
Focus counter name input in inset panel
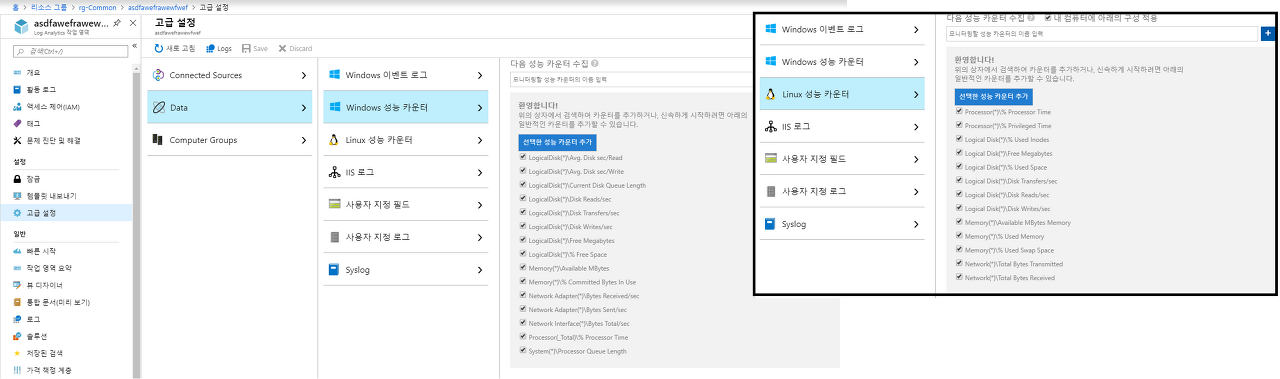[1102, 34]
